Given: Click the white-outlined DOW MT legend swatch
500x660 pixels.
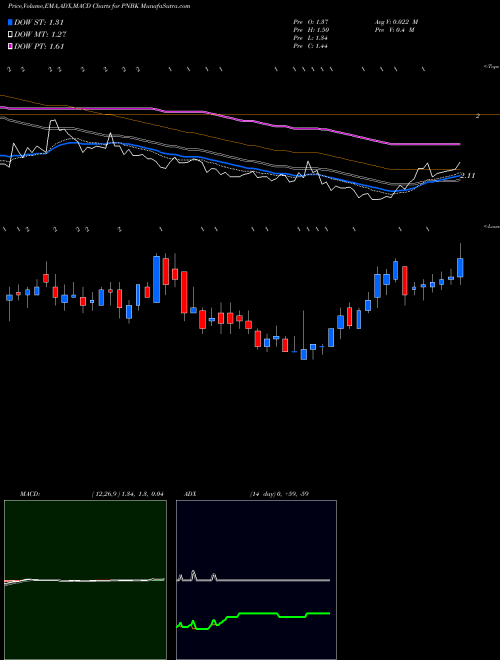Looking at the screenshot, I should coord(11,35).
